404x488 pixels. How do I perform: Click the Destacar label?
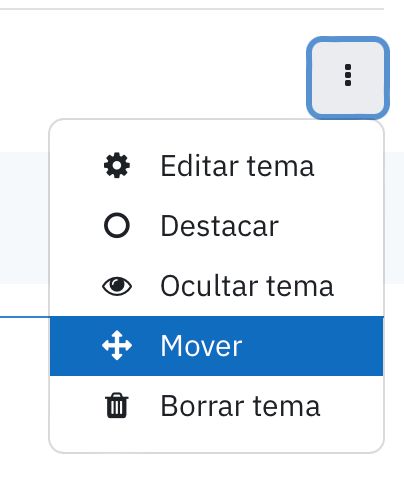click(219, 226)
